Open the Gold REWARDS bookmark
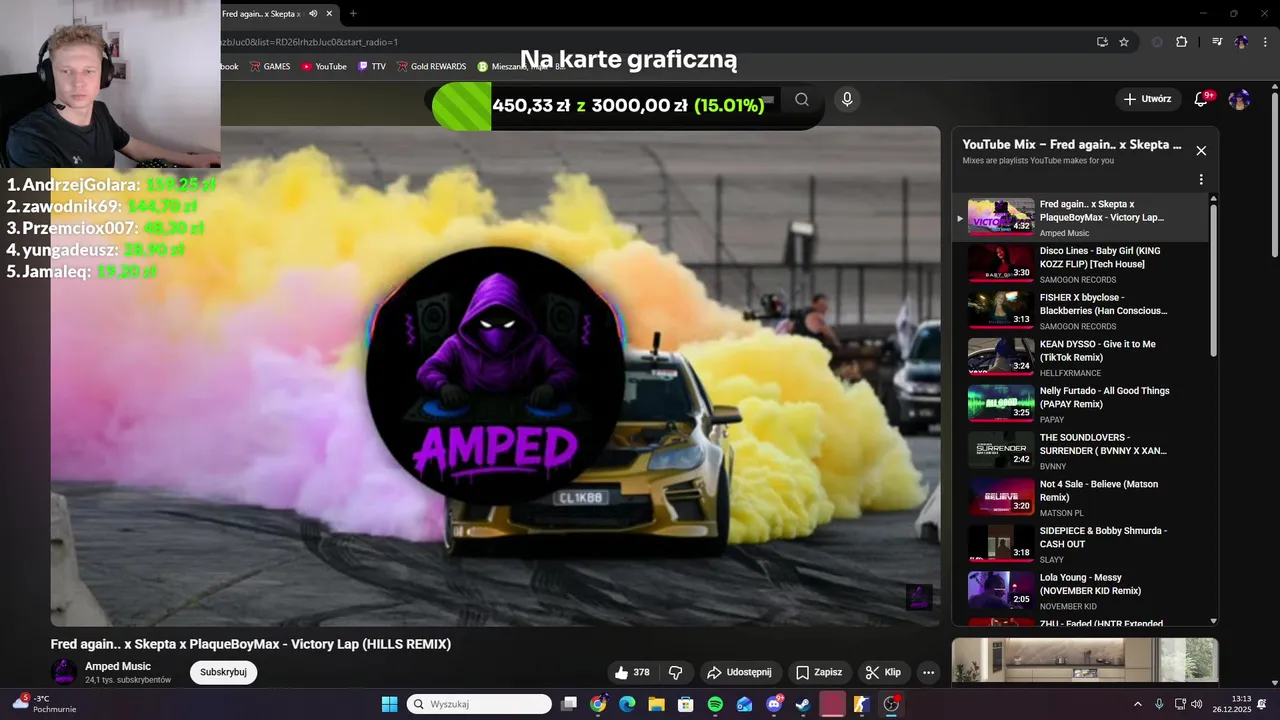The height and width of the screenshot is (720, 1280). [431, 66]
